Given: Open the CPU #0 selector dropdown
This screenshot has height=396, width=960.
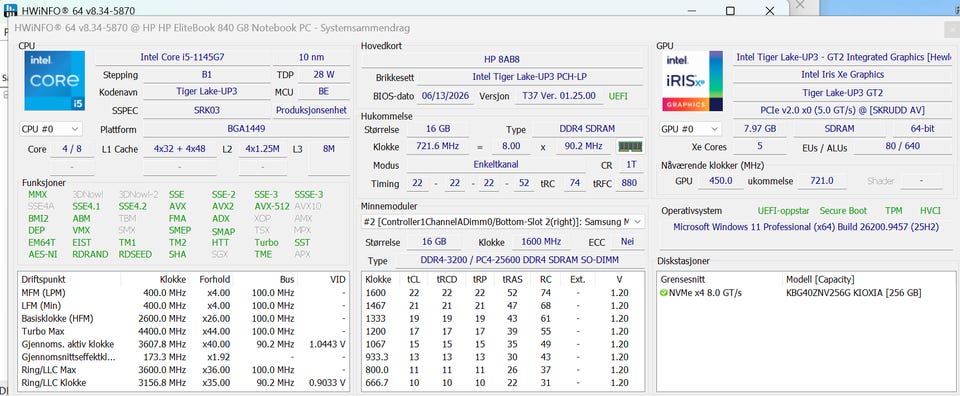Looking at the screenshot, I should 51,129.
